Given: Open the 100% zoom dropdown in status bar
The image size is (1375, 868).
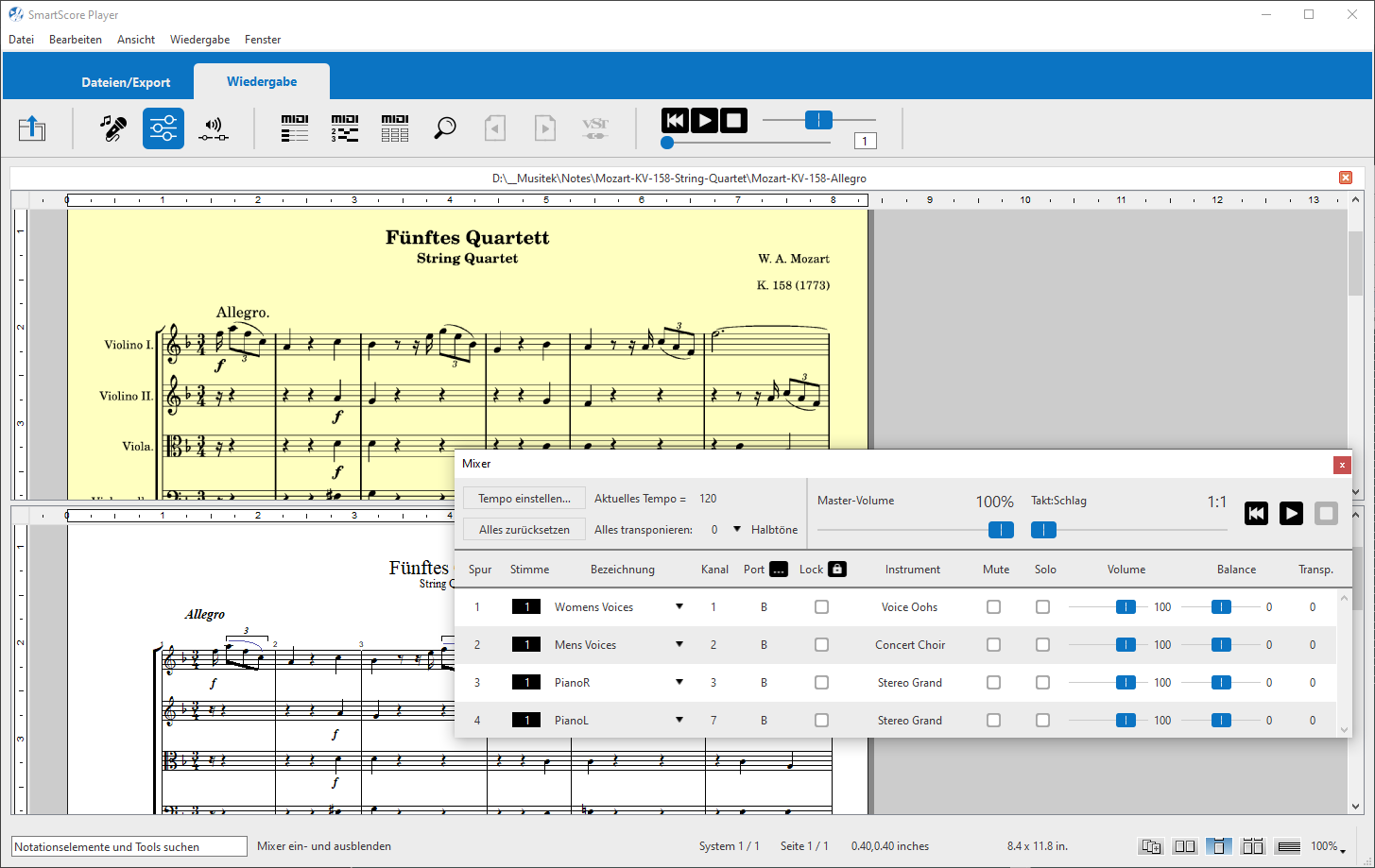Looking at the screenshot, I should (x=1328, y=846).
